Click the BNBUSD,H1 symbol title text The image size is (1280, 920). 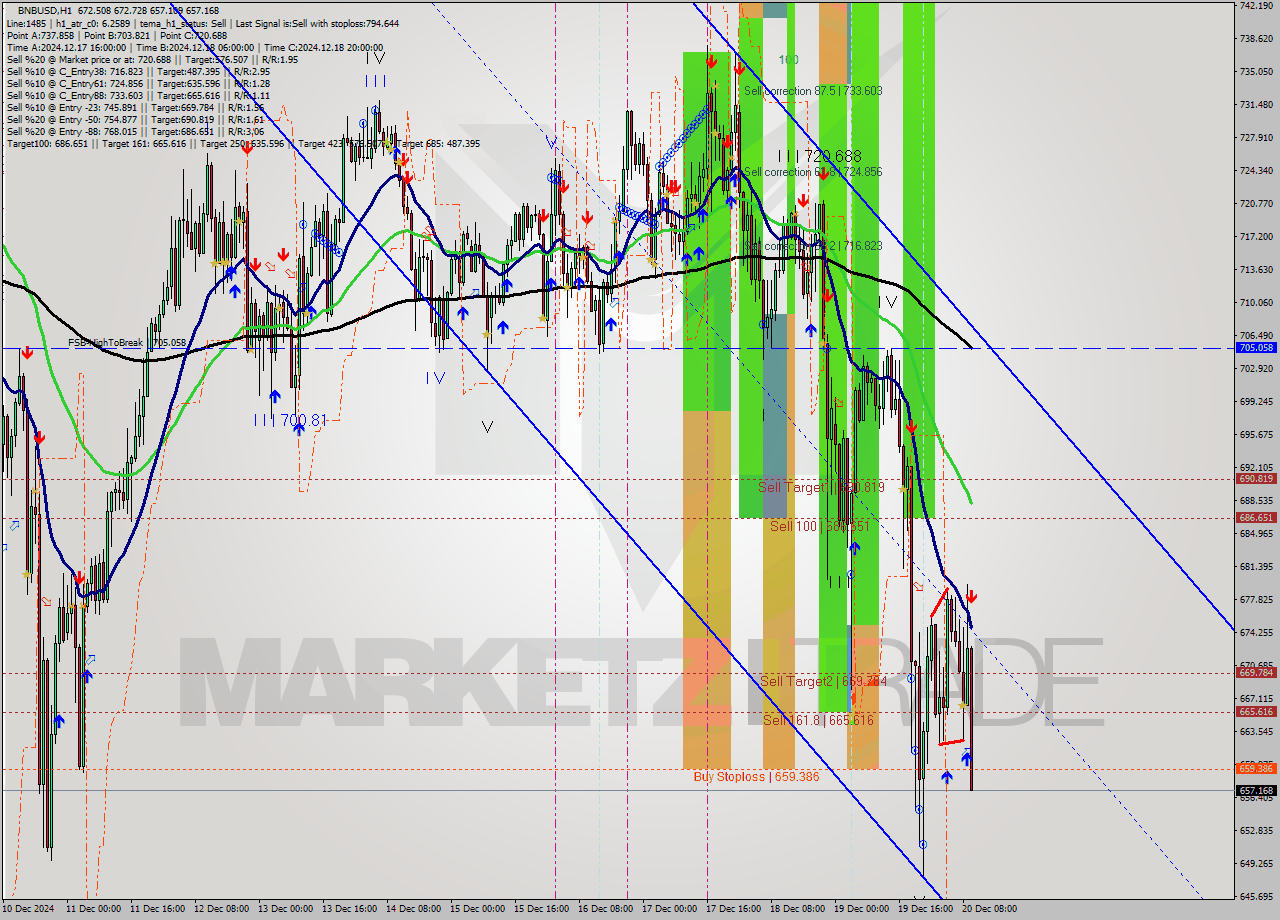(44, 10)
